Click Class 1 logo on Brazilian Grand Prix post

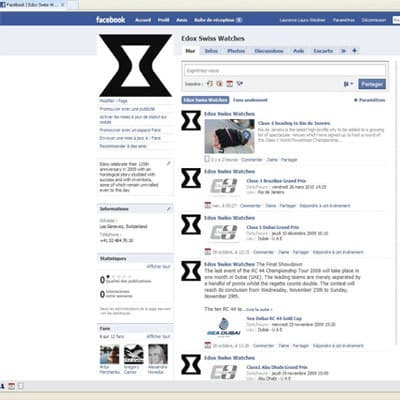coord(224,186)
